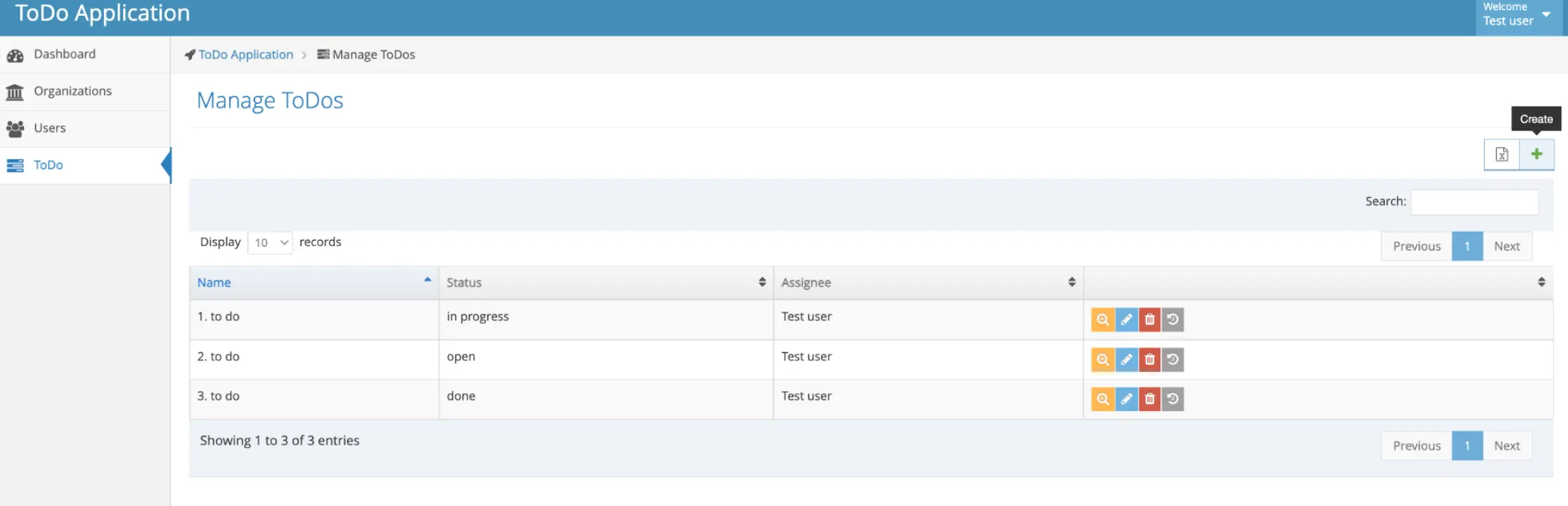The image size is (1568, 506).
Task: Click into the Search input field
Action: [1474, 202]
